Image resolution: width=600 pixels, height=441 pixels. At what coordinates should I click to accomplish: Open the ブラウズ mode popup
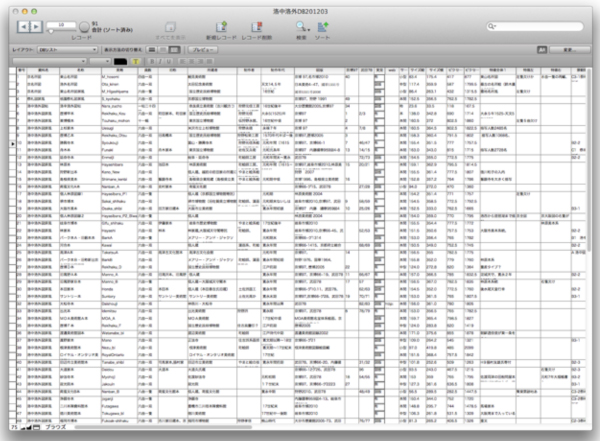click(x=56, y=427)
